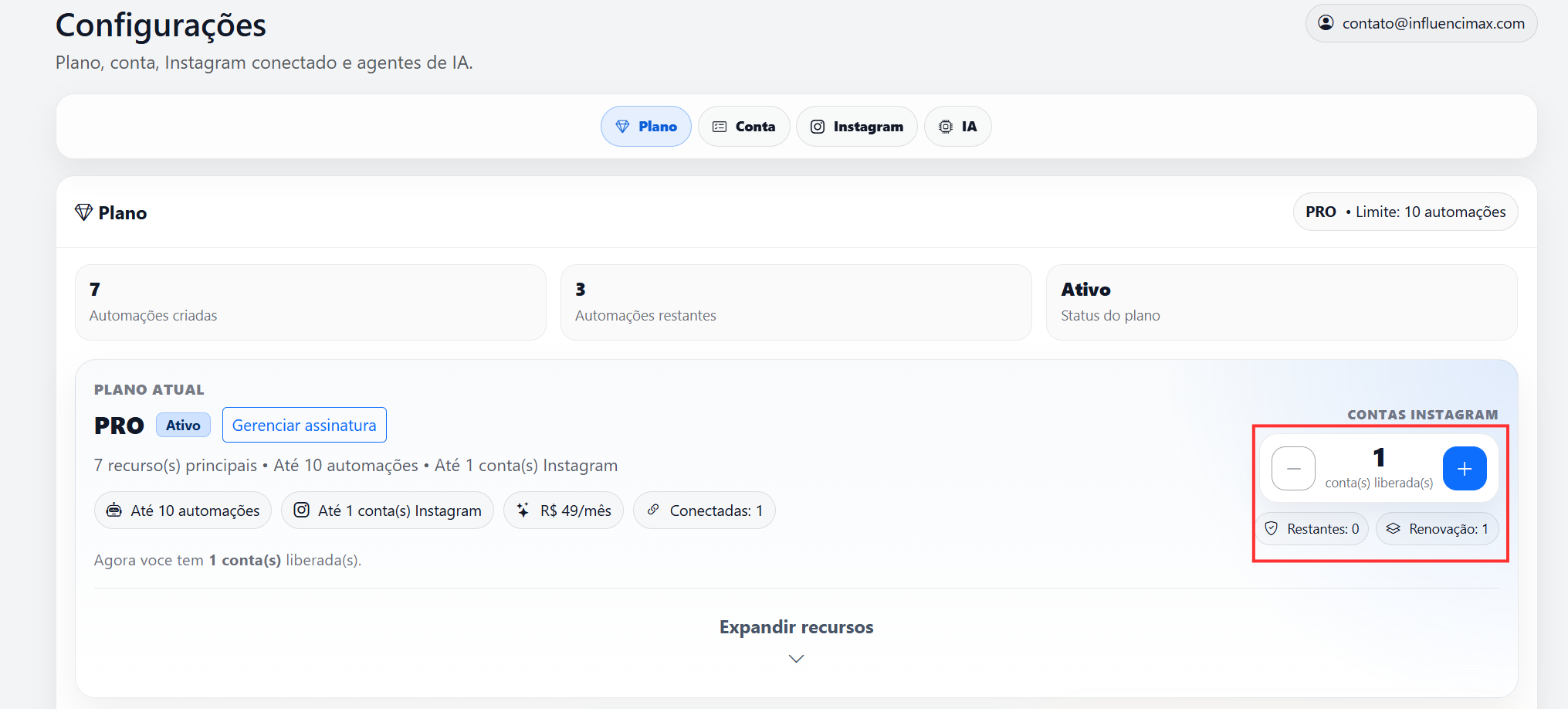Expand recursos with the chevron arrow
Screen dimensions: 1568x709
point(796,659)
